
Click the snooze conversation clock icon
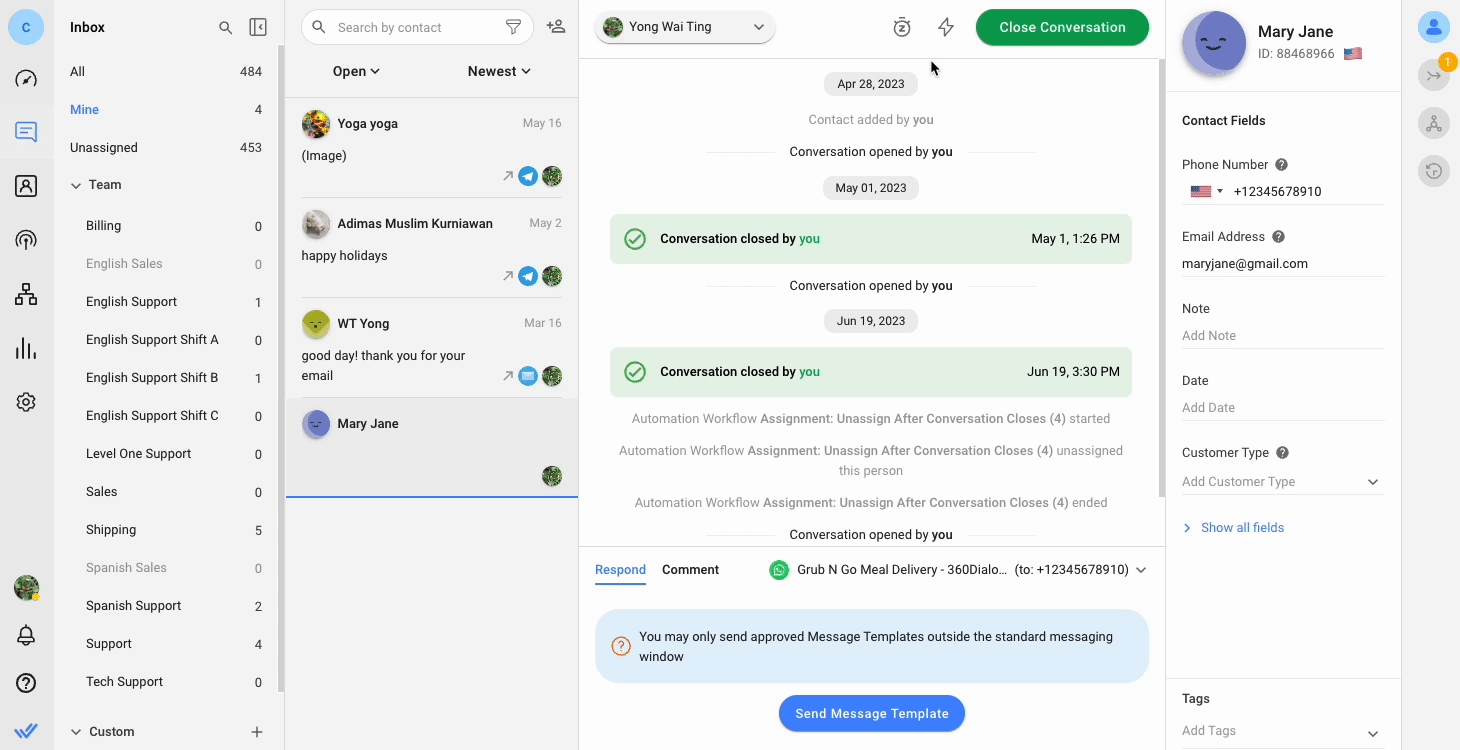902,28
